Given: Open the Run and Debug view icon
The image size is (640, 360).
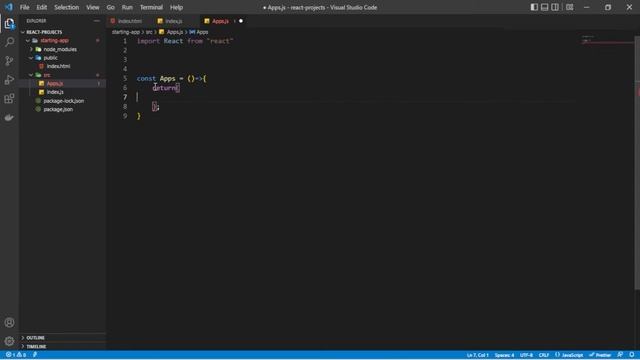Looking at the screenshot, I should 9,80.
